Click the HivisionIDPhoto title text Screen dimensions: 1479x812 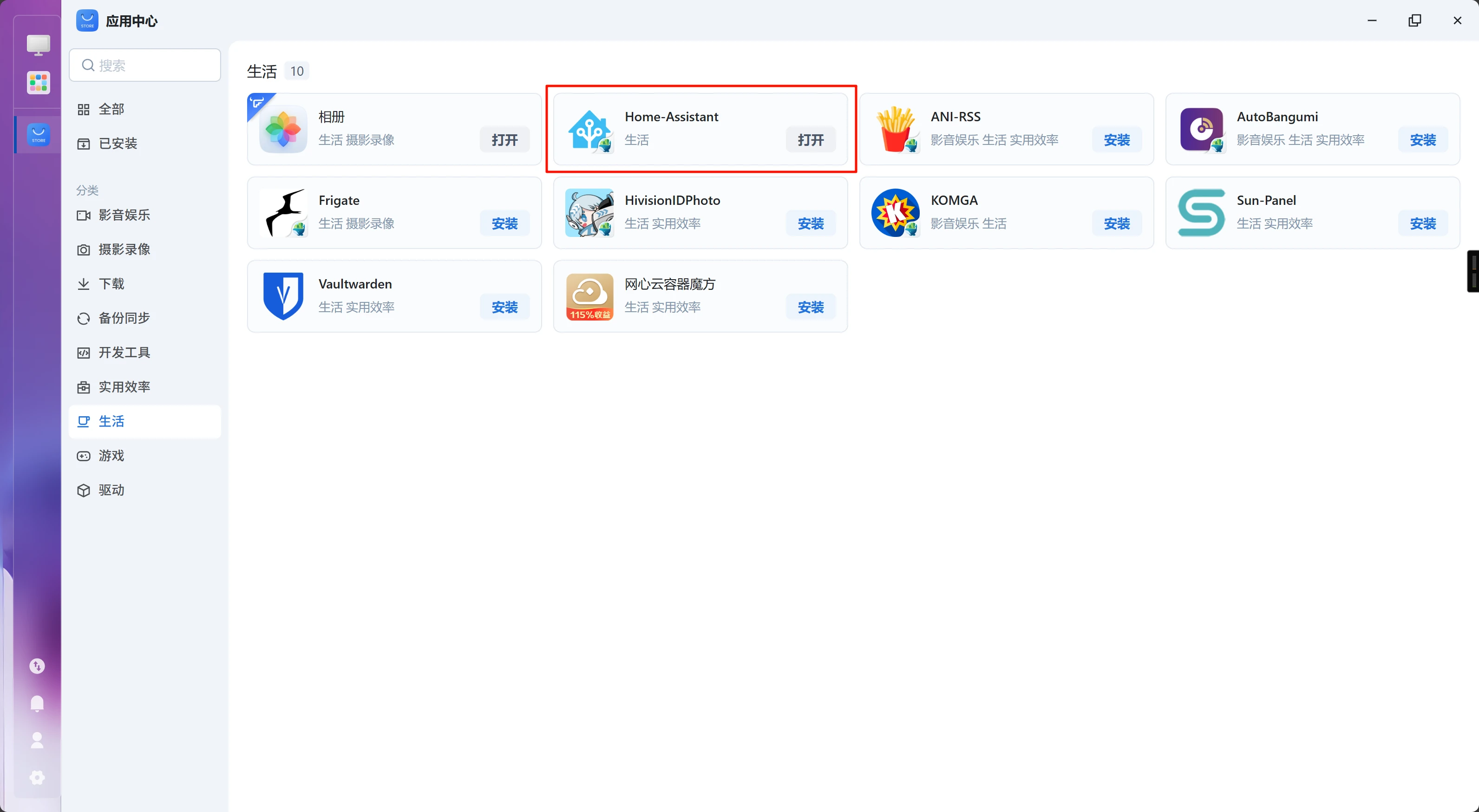click(x=672, y=200)
